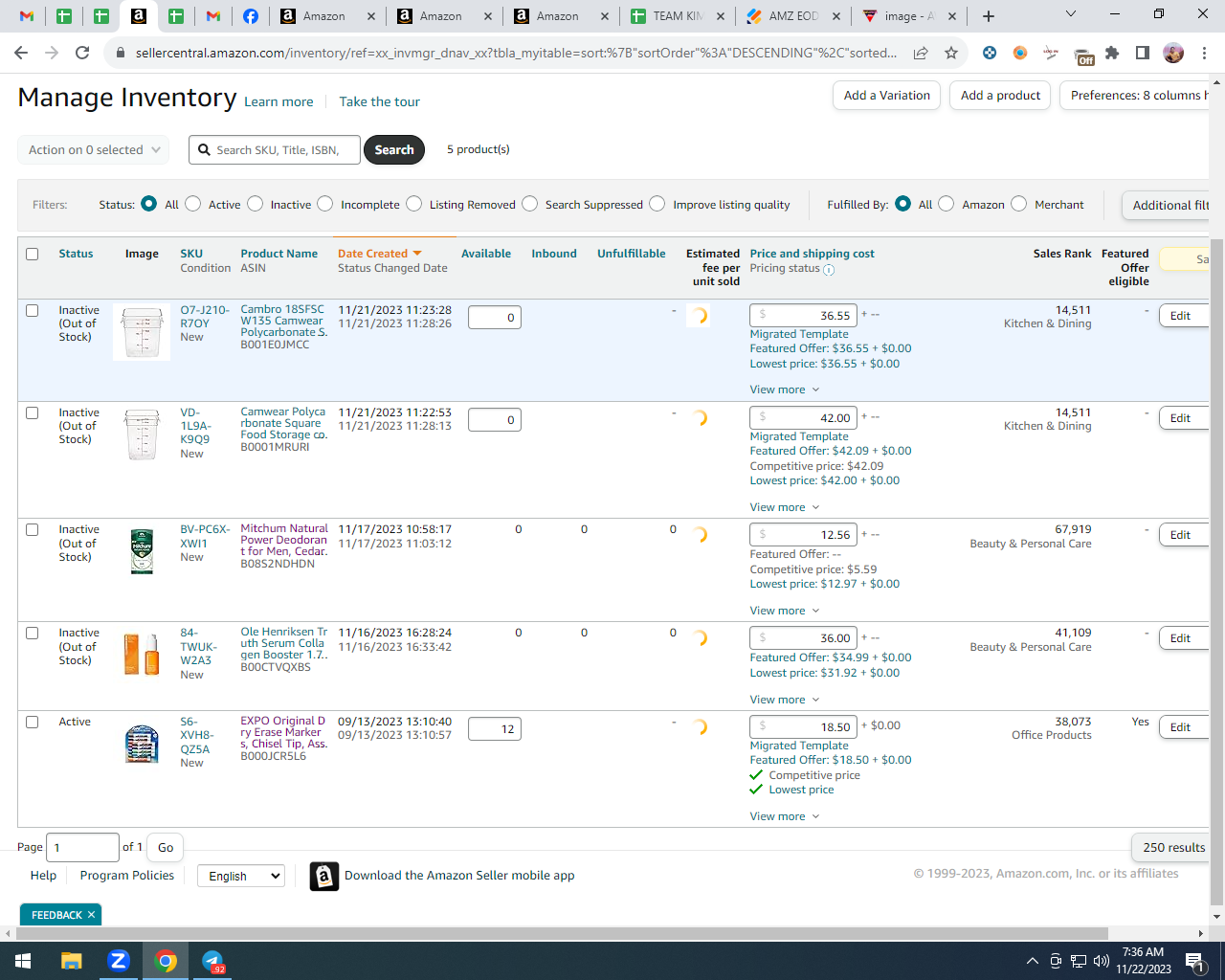This screenshot has width=1225, height=980.
Task: Expand View more for the EXPO marker listing
Action: pyautogui.click(x=785, y=816)
